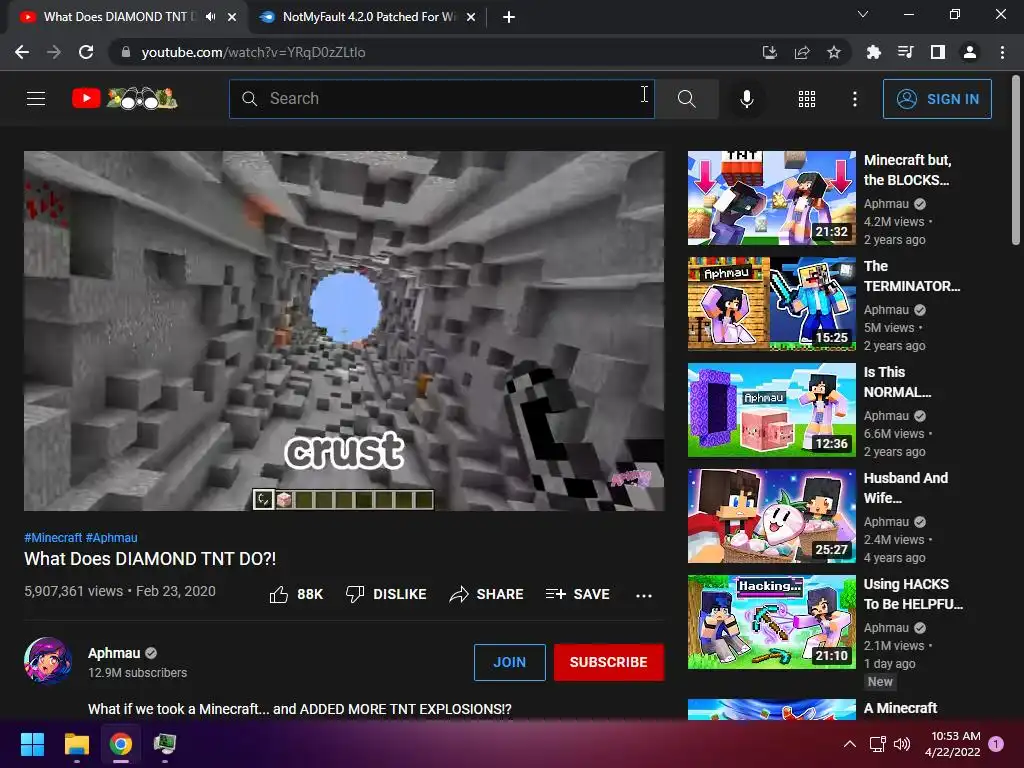Open the YouTube guide hamburger menu

click(x=36, y=99)
